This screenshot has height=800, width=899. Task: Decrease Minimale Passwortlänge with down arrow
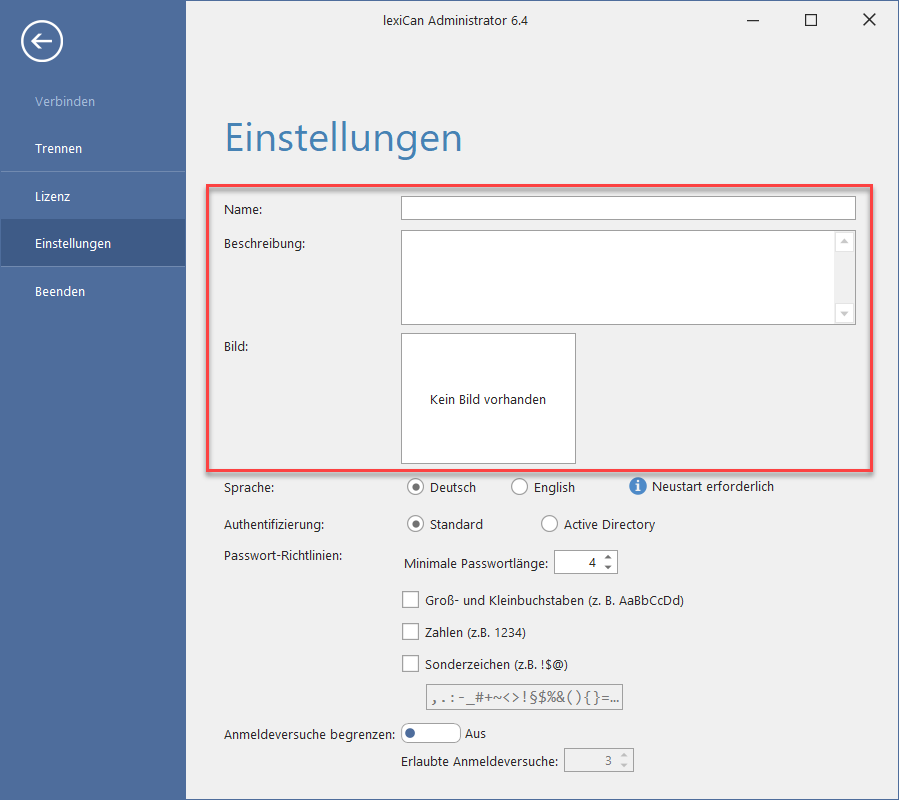point(609,568)
